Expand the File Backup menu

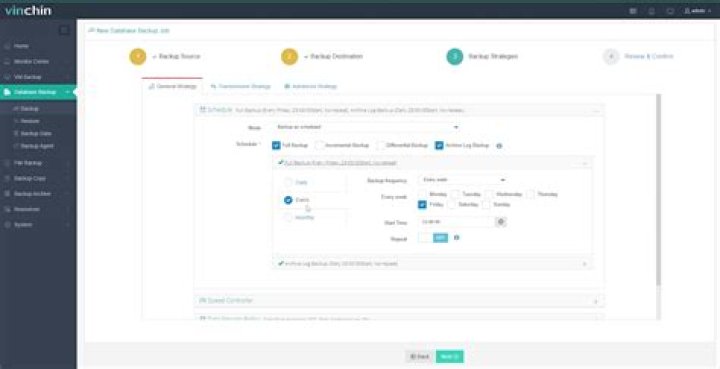point(38,163)
